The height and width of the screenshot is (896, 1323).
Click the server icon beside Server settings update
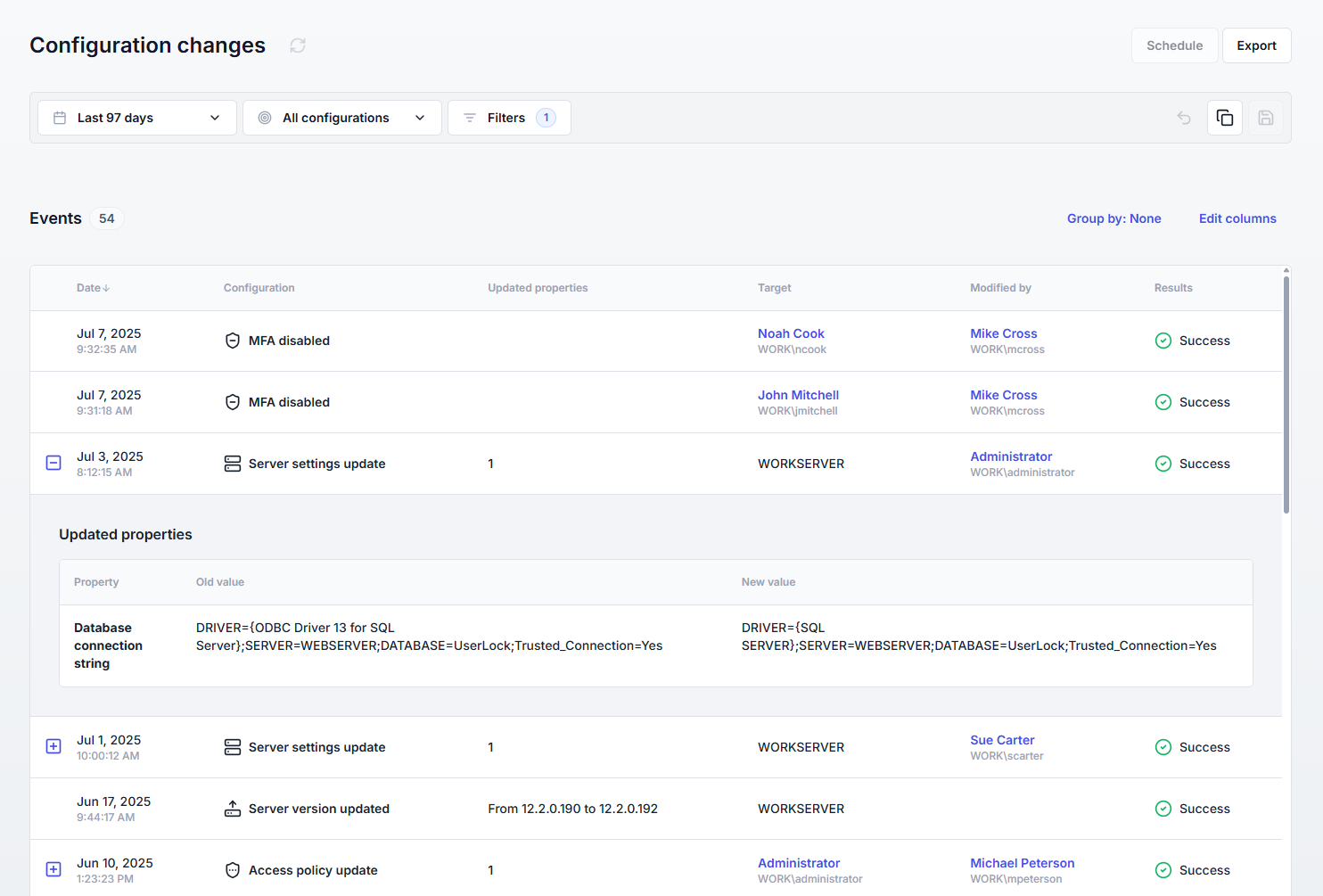click(232, 463)
